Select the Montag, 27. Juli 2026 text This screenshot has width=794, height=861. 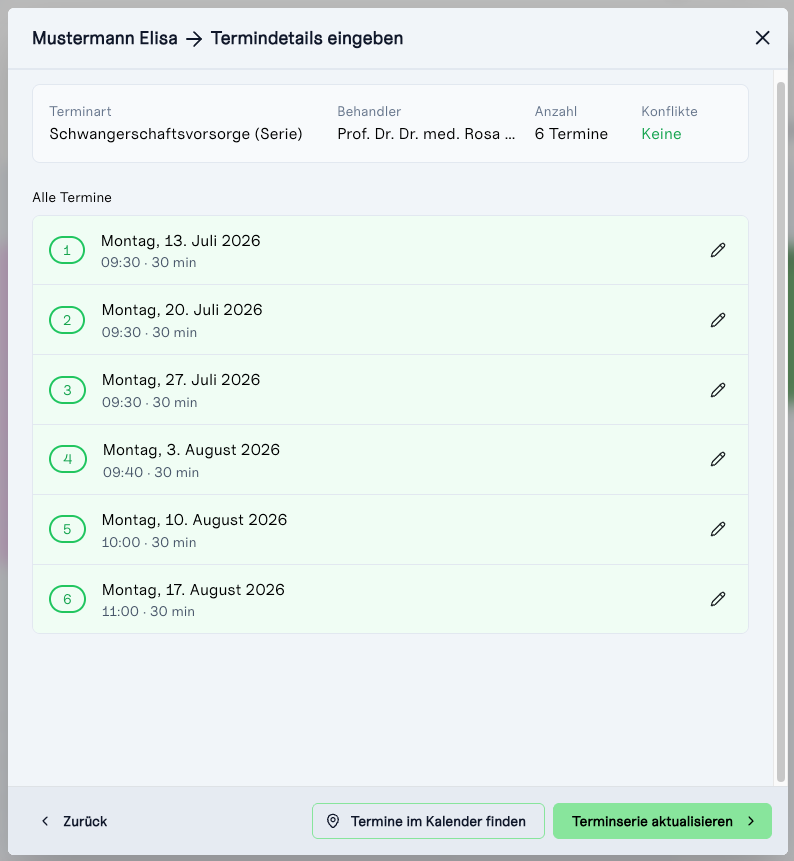[x=181, y=379]
